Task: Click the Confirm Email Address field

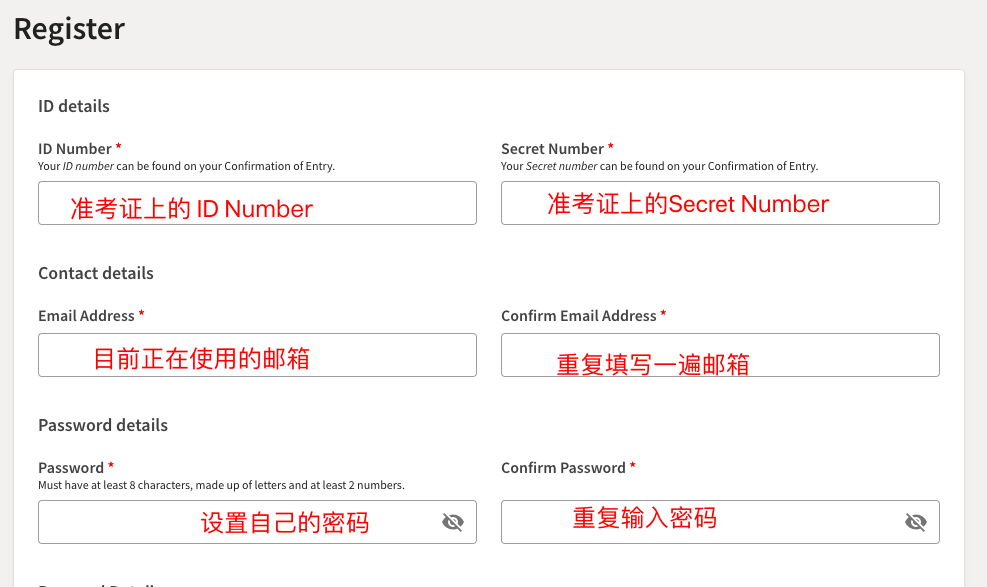Action: (720, 355)
